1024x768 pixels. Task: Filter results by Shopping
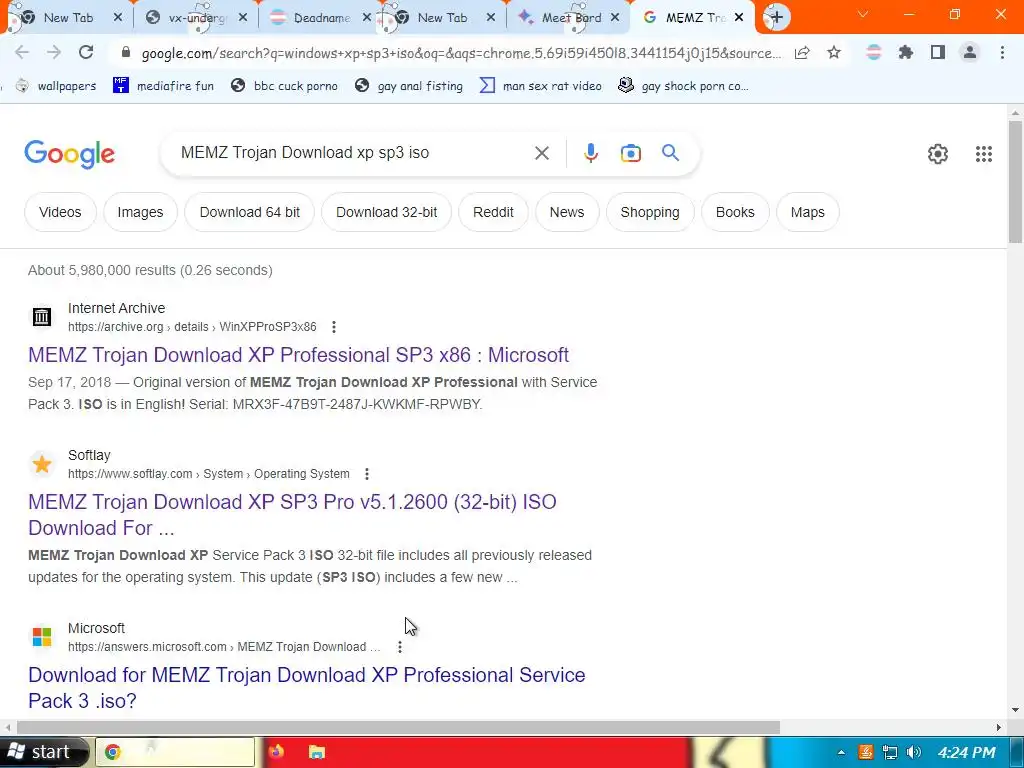(x=650, y=212)
